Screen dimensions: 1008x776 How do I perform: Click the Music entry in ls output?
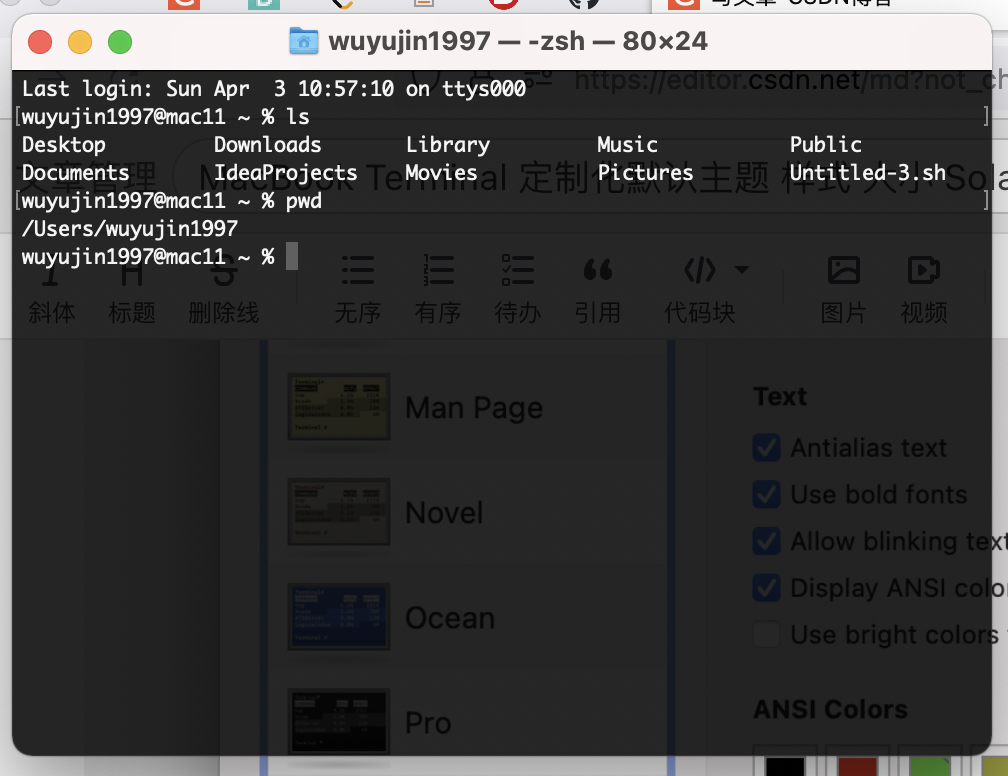point(627,145)
